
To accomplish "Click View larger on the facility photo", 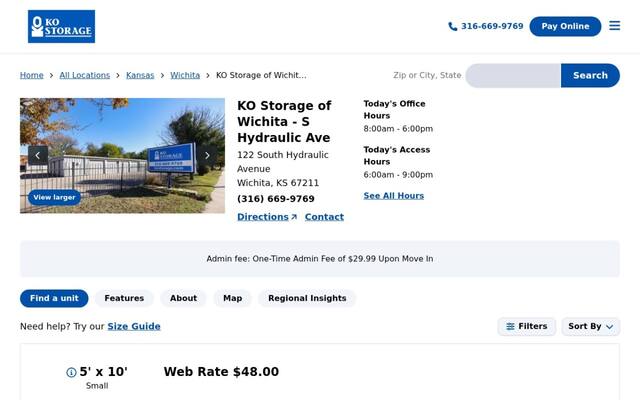I will coord(54,198).
